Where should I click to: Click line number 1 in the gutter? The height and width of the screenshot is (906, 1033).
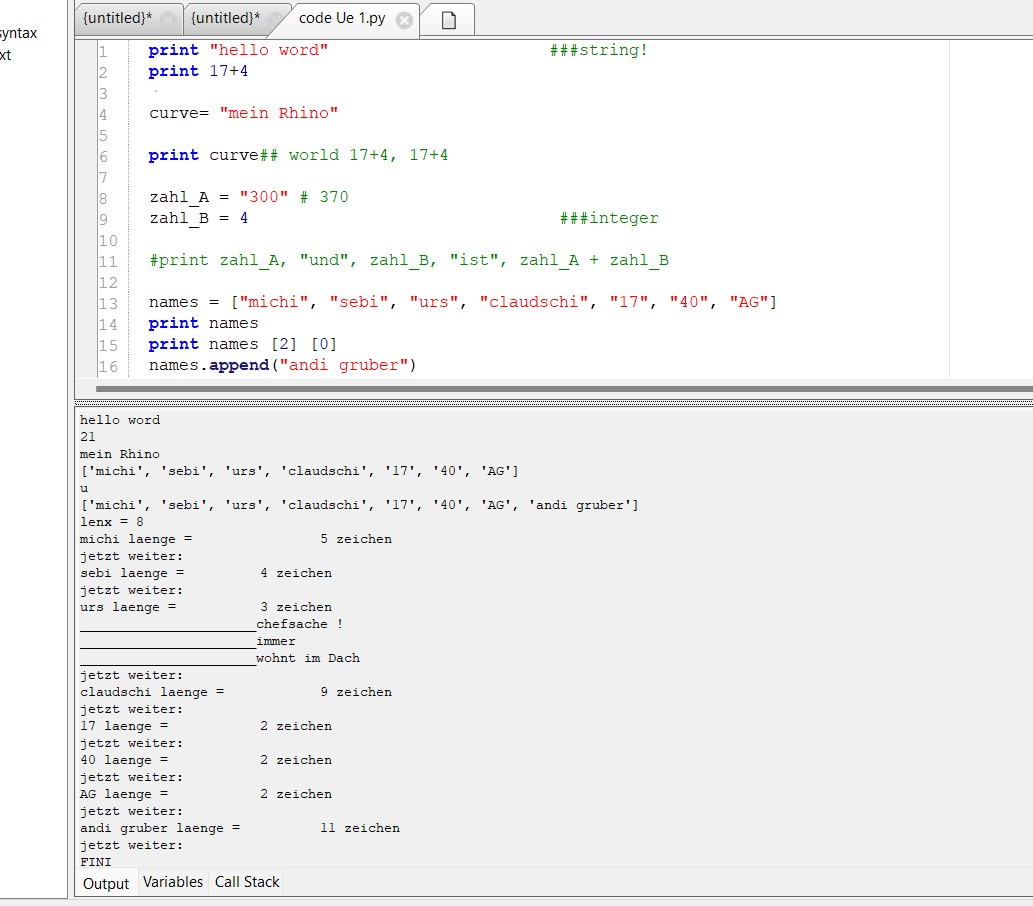(x=105, y=50)
